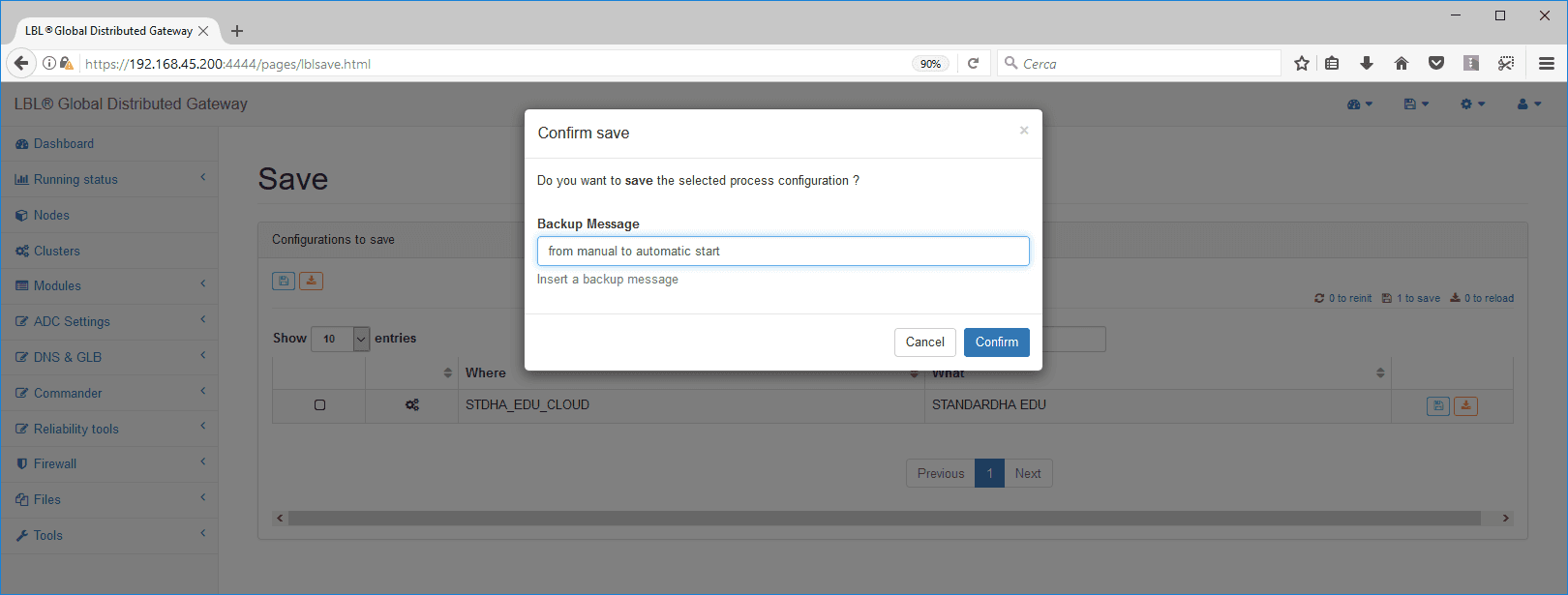
Task: Click save-selected icon under Configurations to save
Action: pyautogui.click(x=284, y=282)
